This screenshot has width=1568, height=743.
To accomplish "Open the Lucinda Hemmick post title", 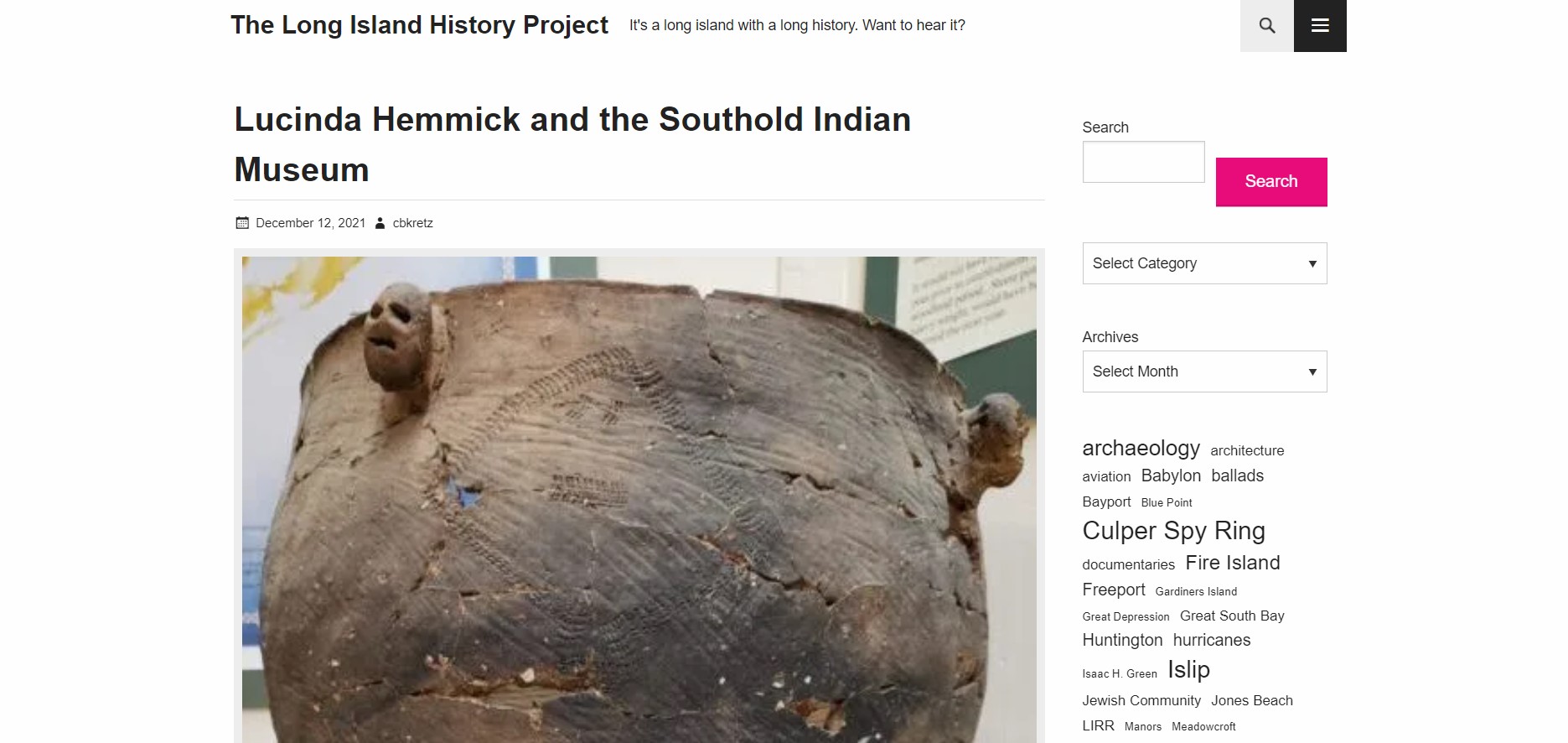I will (572, 144).
